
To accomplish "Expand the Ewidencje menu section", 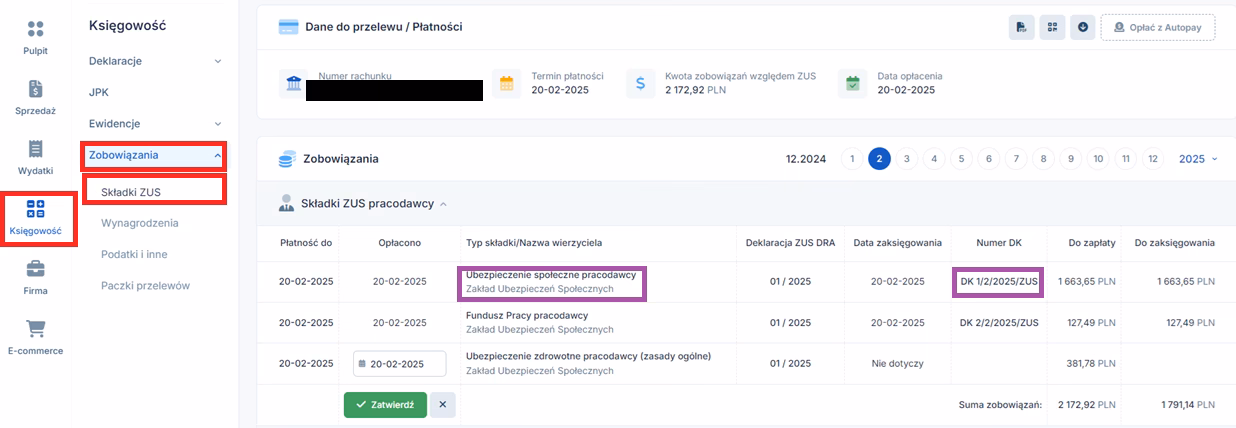I will (155, 123).
